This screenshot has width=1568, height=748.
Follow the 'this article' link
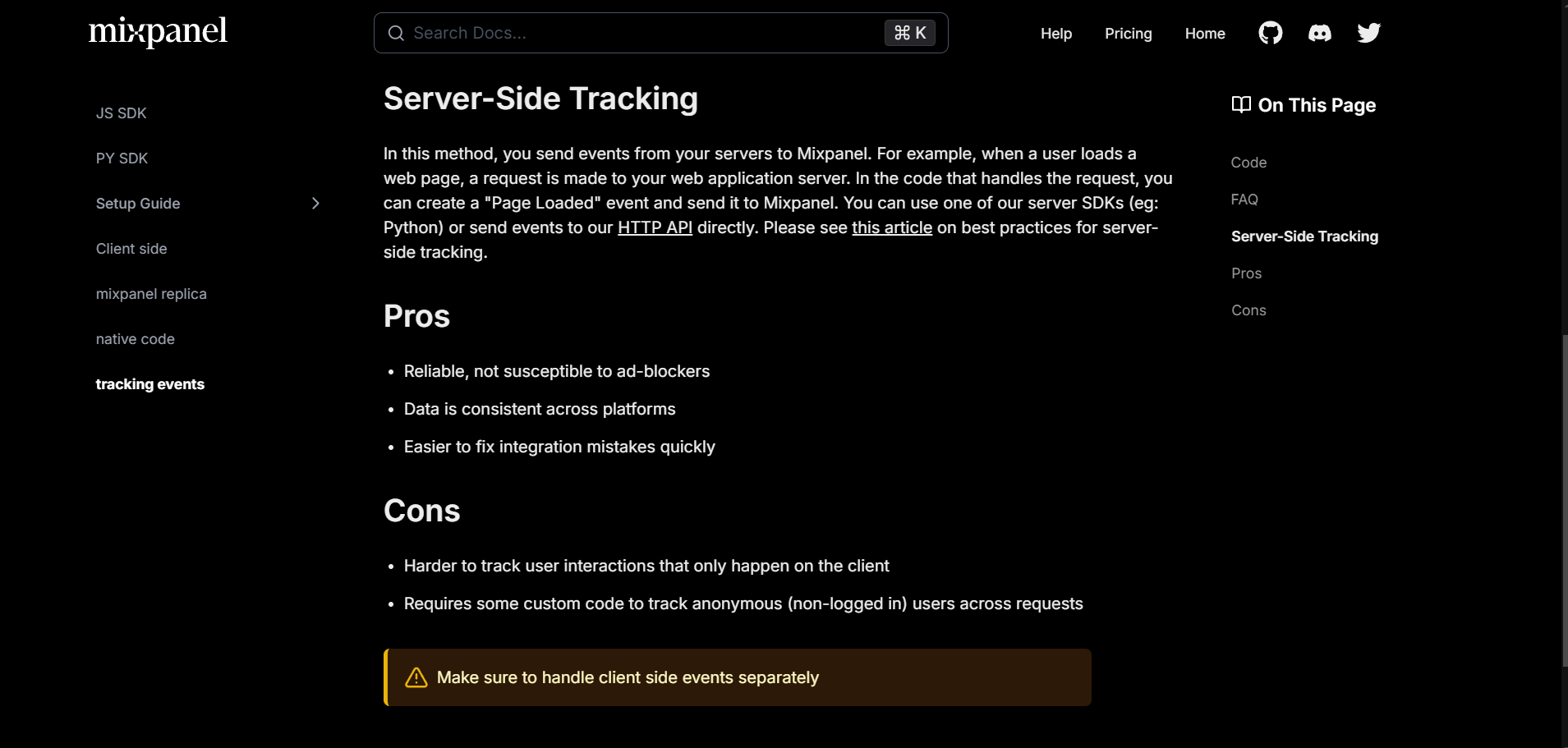(892, 227)
